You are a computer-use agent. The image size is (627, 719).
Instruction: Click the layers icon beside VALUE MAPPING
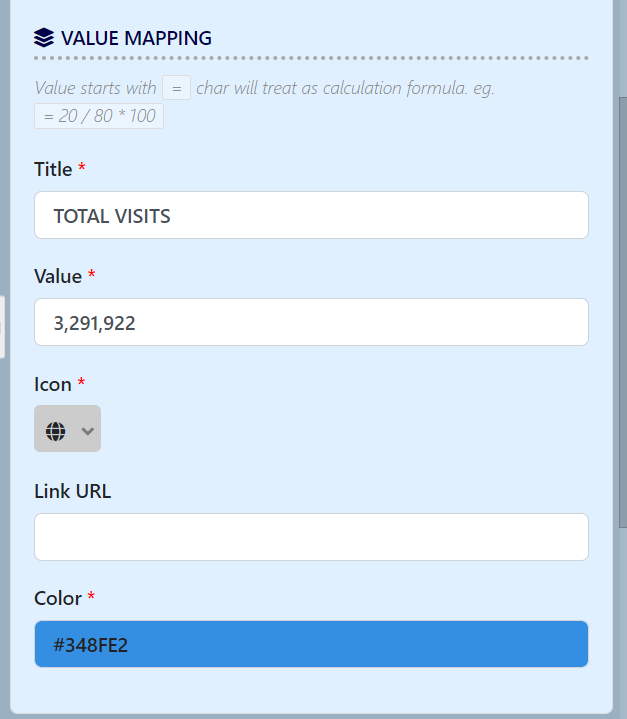43,38
